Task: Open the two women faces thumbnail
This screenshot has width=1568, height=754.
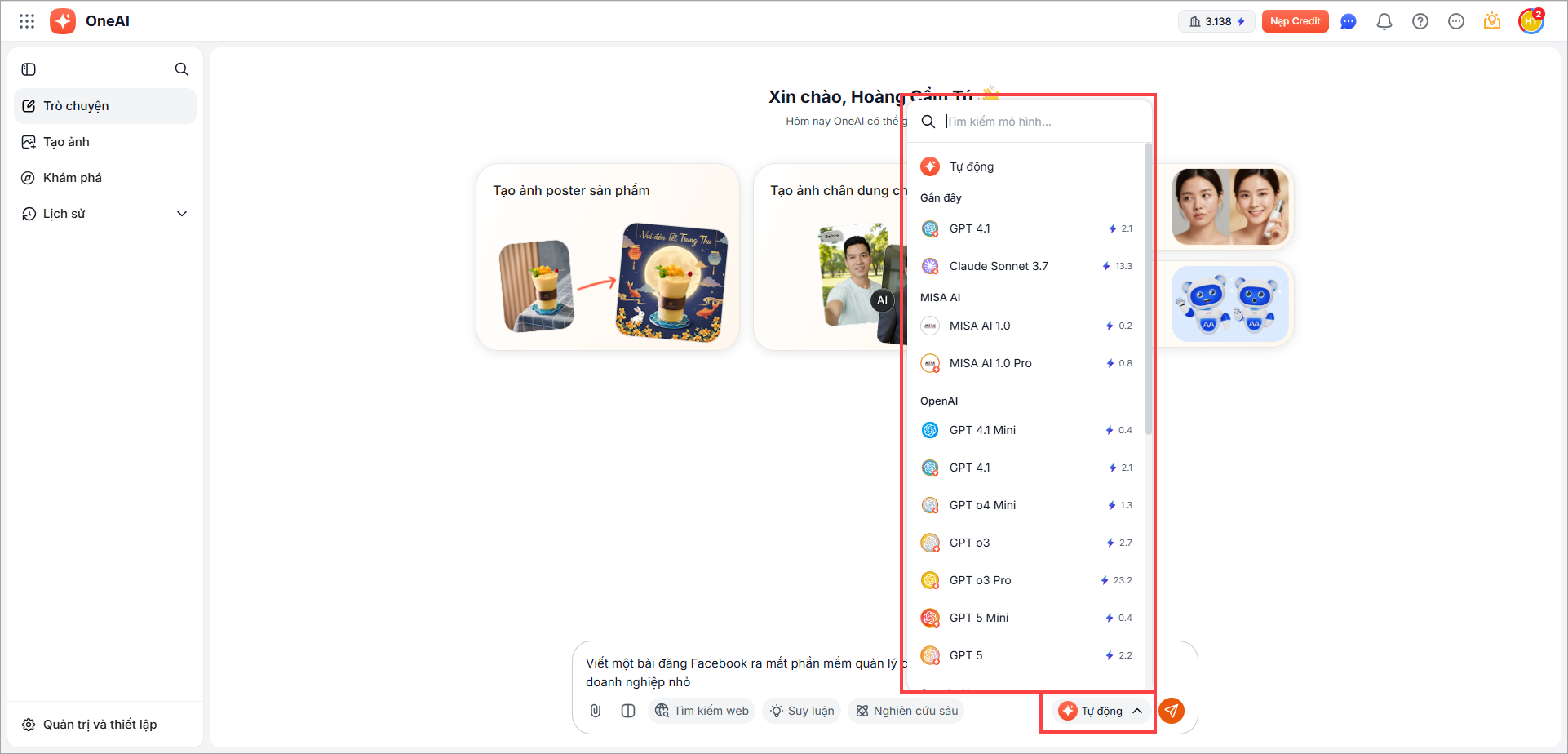Action: point(1231,206)
